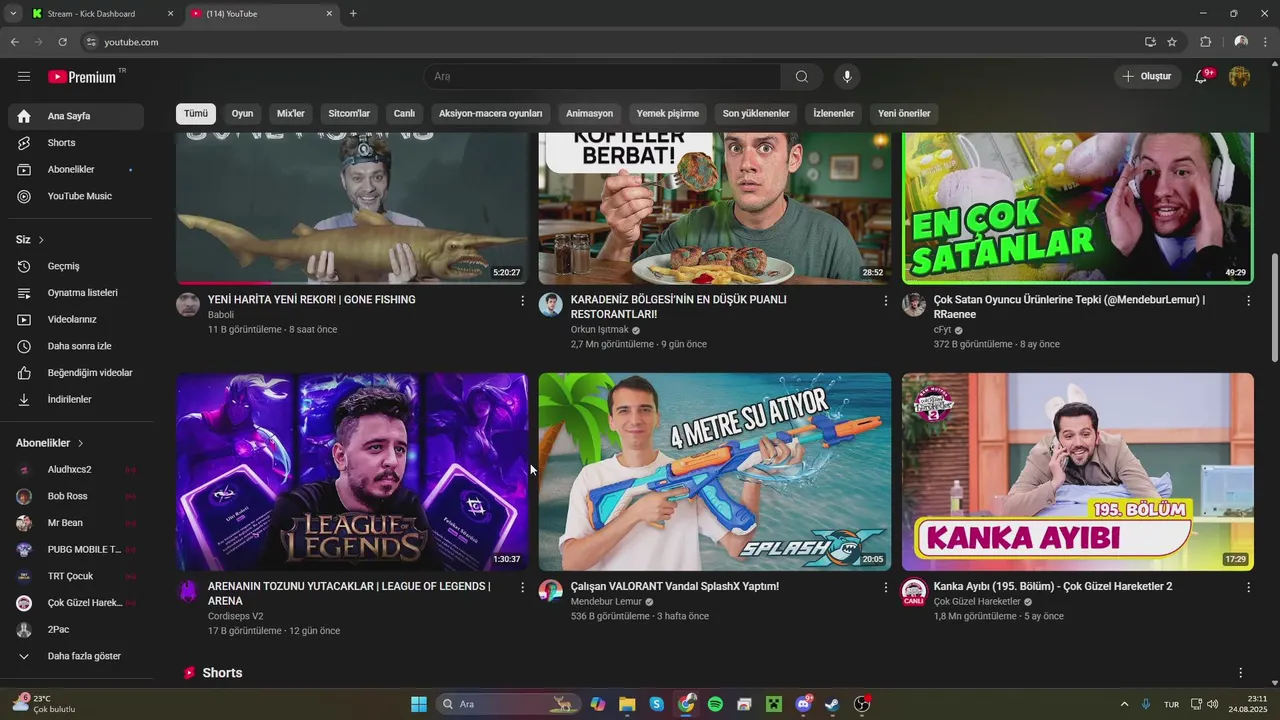Viewport: 1280px width, 720px height.
Task: Click the YouTube Premium logo
Action: (x=82, y=77)
